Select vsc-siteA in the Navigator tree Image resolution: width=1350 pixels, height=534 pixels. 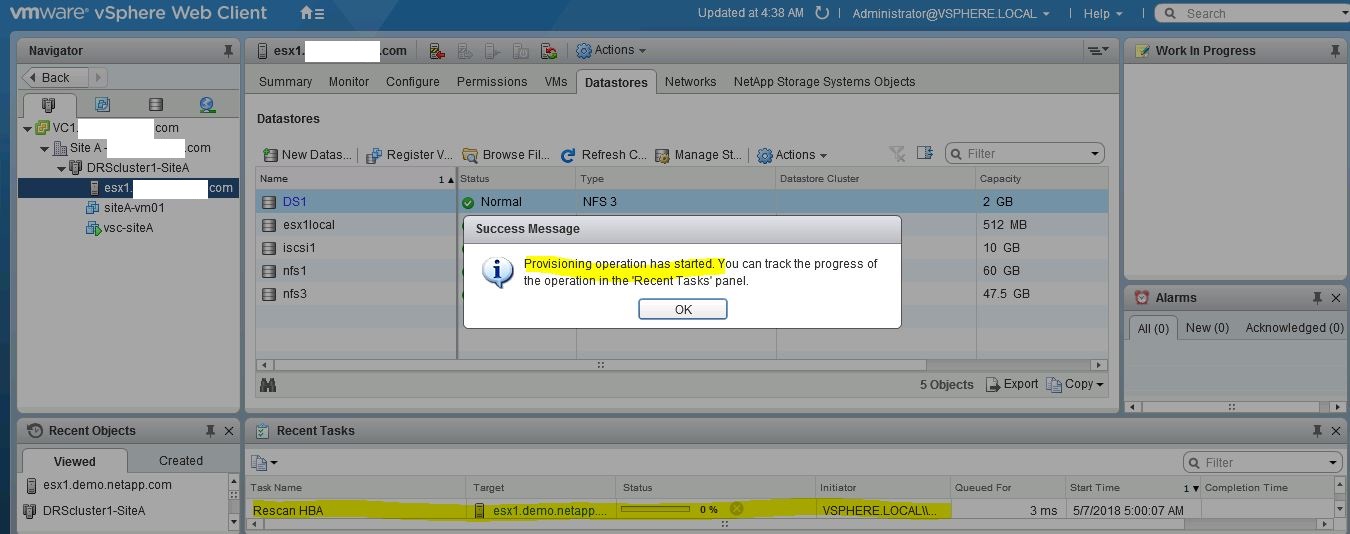[x=128, y=228]
